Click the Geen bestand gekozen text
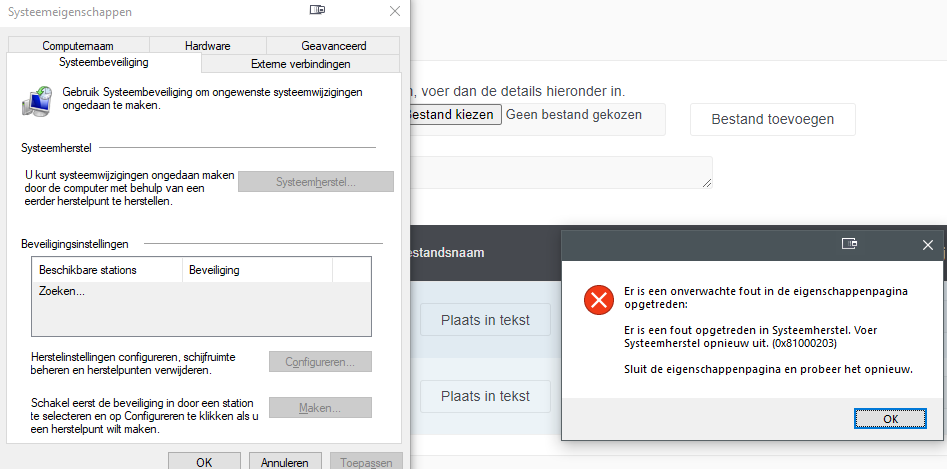Viewport: 947px width, 469px height. click(574, 114)
